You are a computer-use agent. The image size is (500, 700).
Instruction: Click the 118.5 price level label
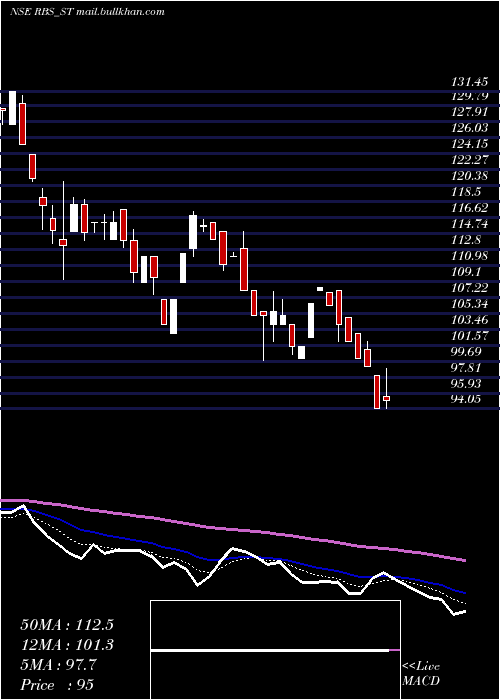click(467, 192)
